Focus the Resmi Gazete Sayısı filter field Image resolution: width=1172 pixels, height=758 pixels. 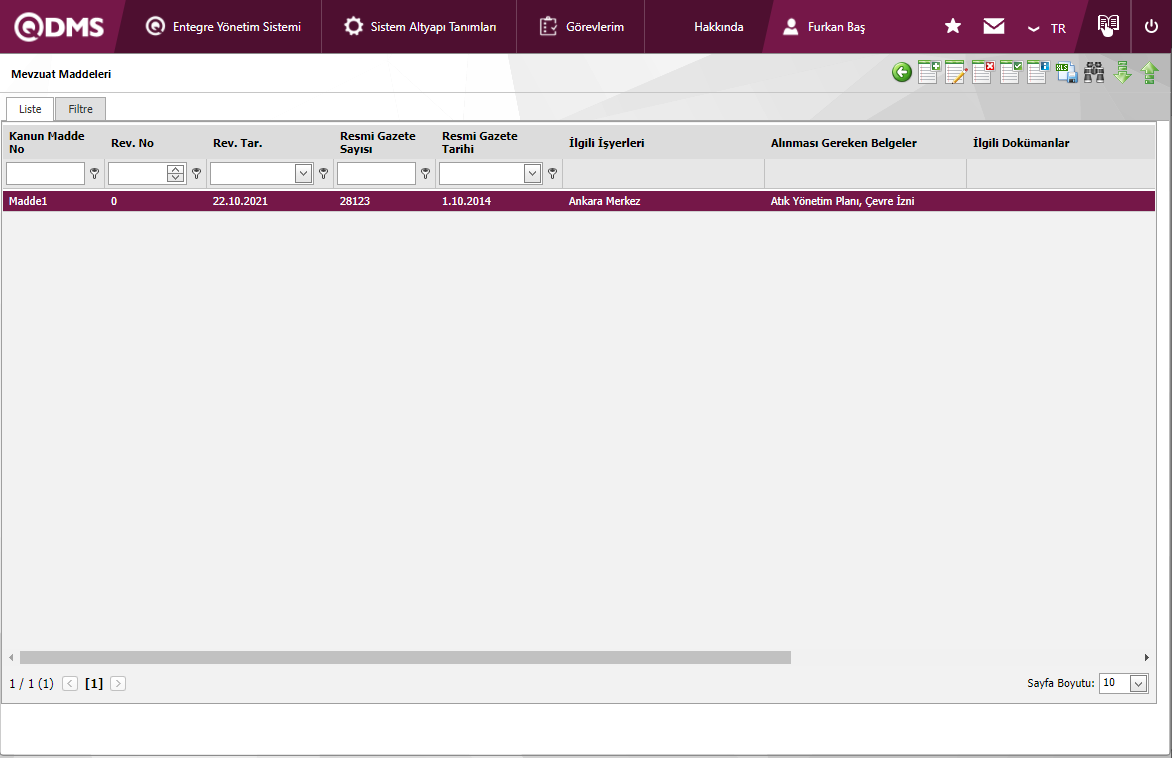[x=376, y=173]
